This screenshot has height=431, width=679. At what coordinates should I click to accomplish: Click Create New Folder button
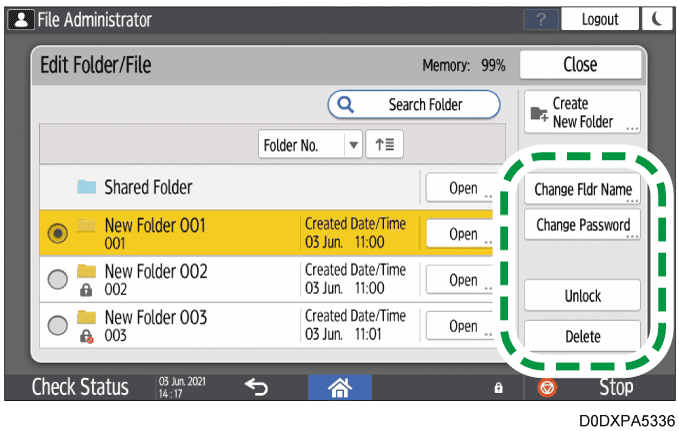click(581, 112)
